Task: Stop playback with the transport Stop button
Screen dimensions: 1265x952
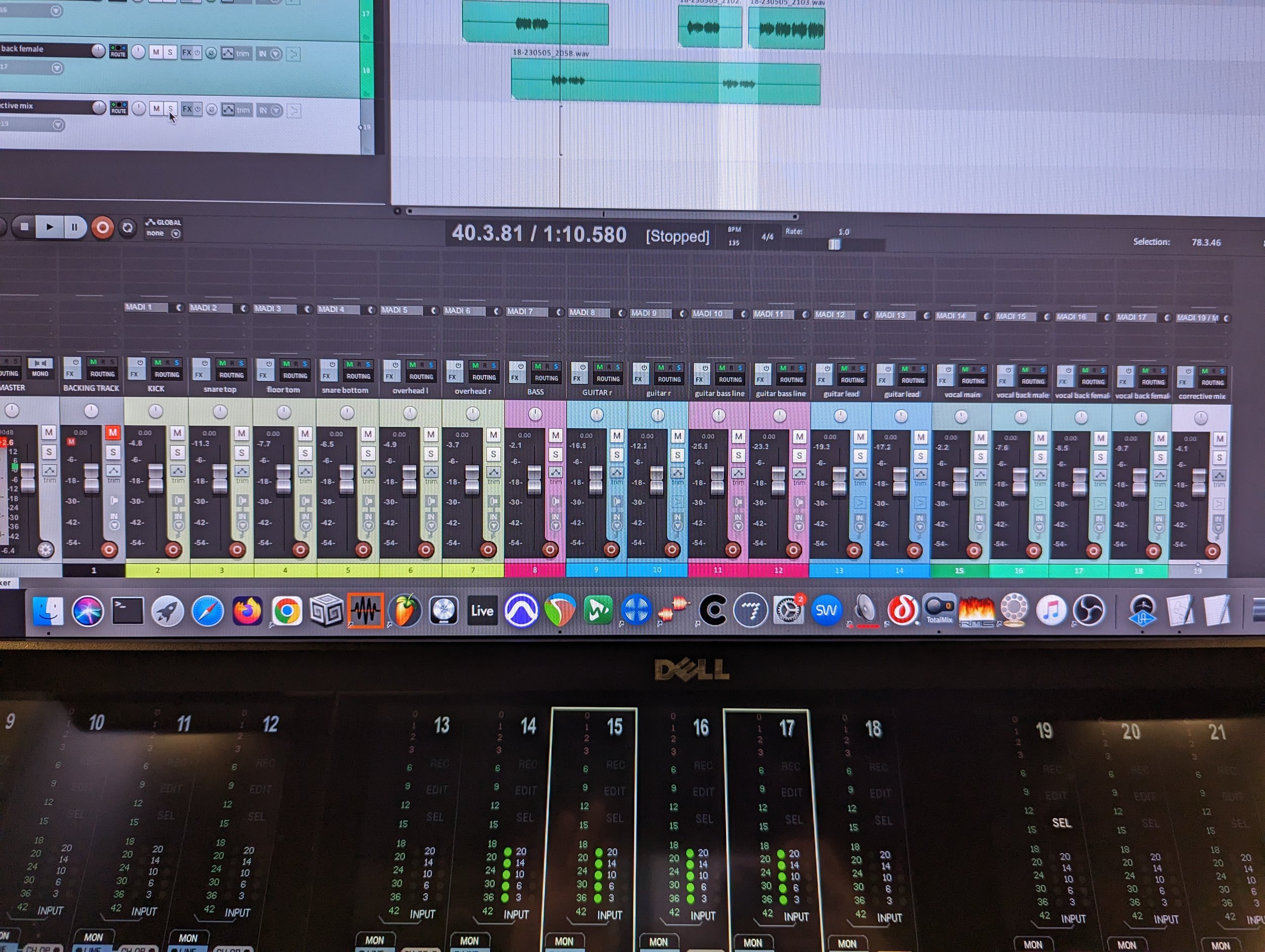Action: [x=24, y=227]
